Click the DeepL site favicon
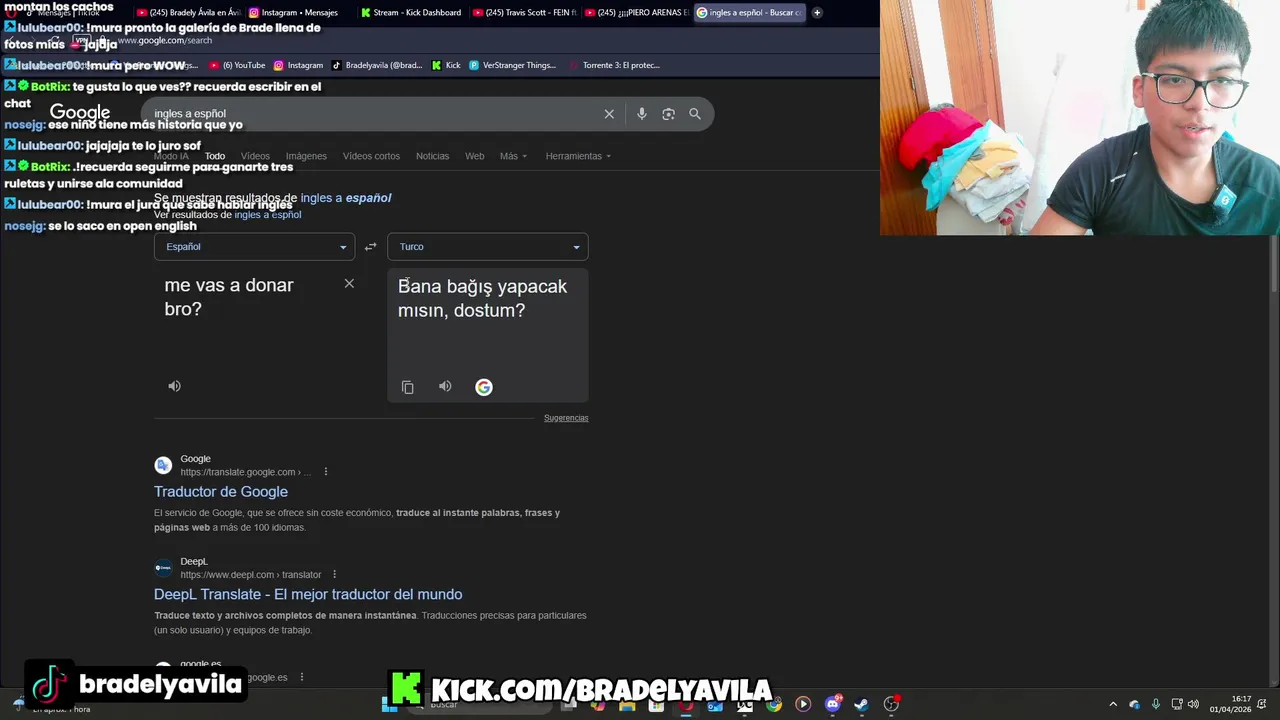Image resolution: width=1280 pixels, height=720 pixels. [x=163, y=568]
